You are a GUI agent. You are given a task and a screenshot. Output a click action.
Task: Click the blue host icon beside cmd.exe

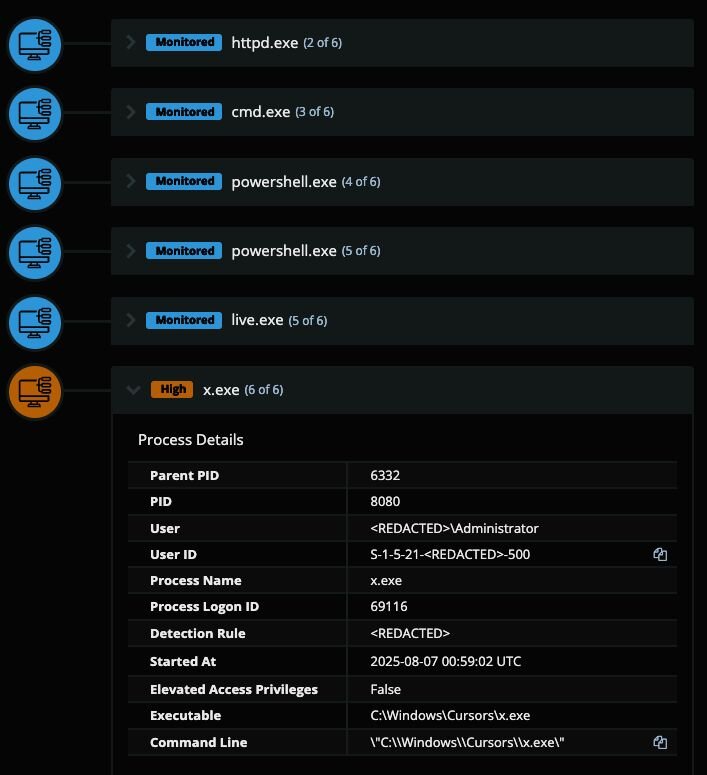click(35, 113)
